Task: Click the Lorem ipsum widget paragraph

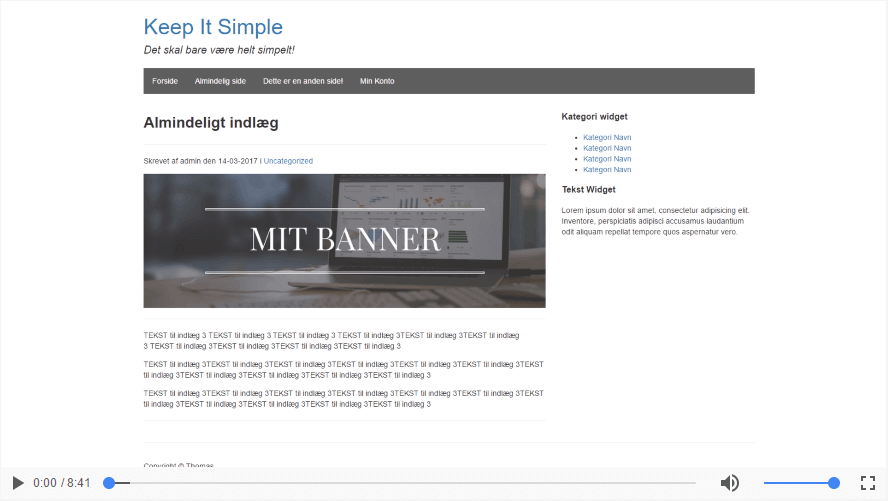Action: coord(656,221)
